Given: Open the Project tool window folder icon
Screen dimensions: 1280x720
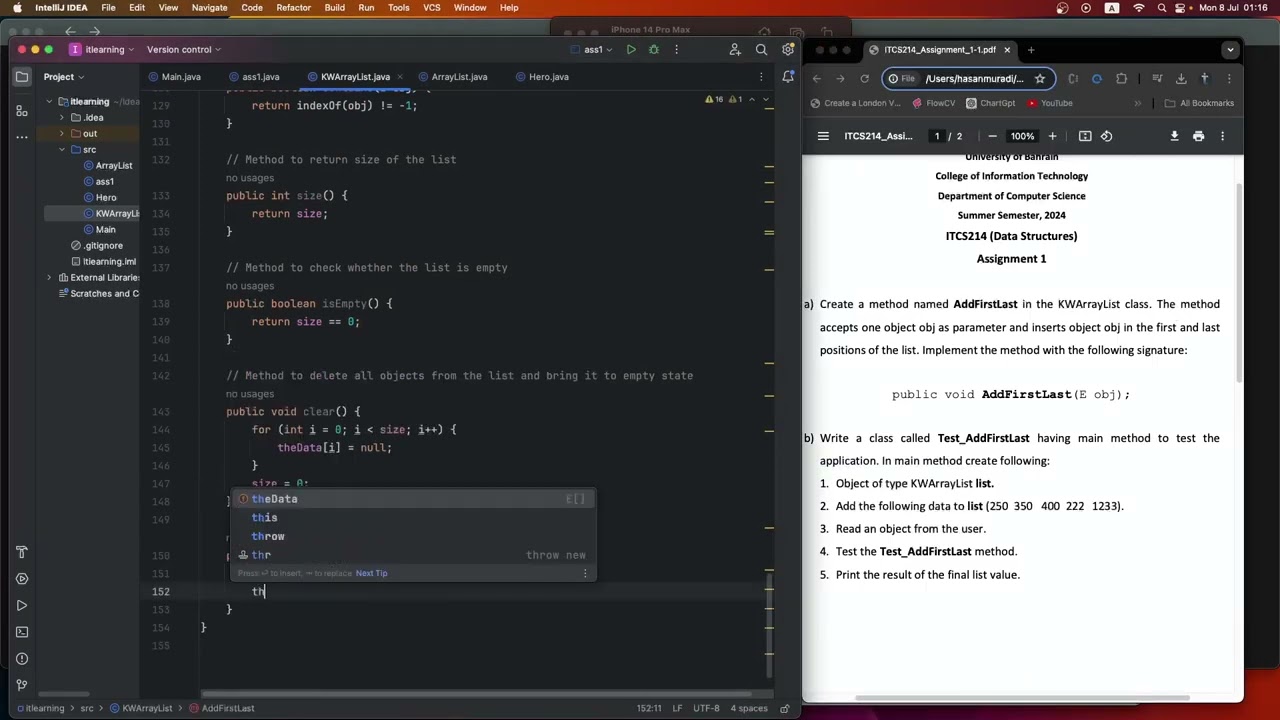Looking at the screenshot, I should coord(22,77).
